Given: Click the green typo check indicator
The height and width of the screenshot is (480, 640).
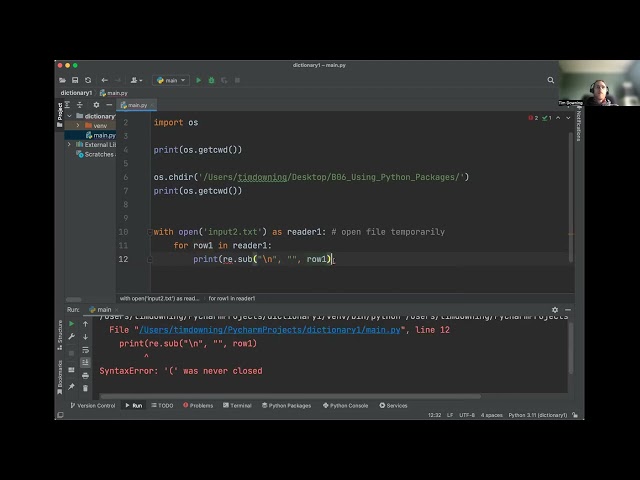Looking at the screenshot, I should point(547,118).
